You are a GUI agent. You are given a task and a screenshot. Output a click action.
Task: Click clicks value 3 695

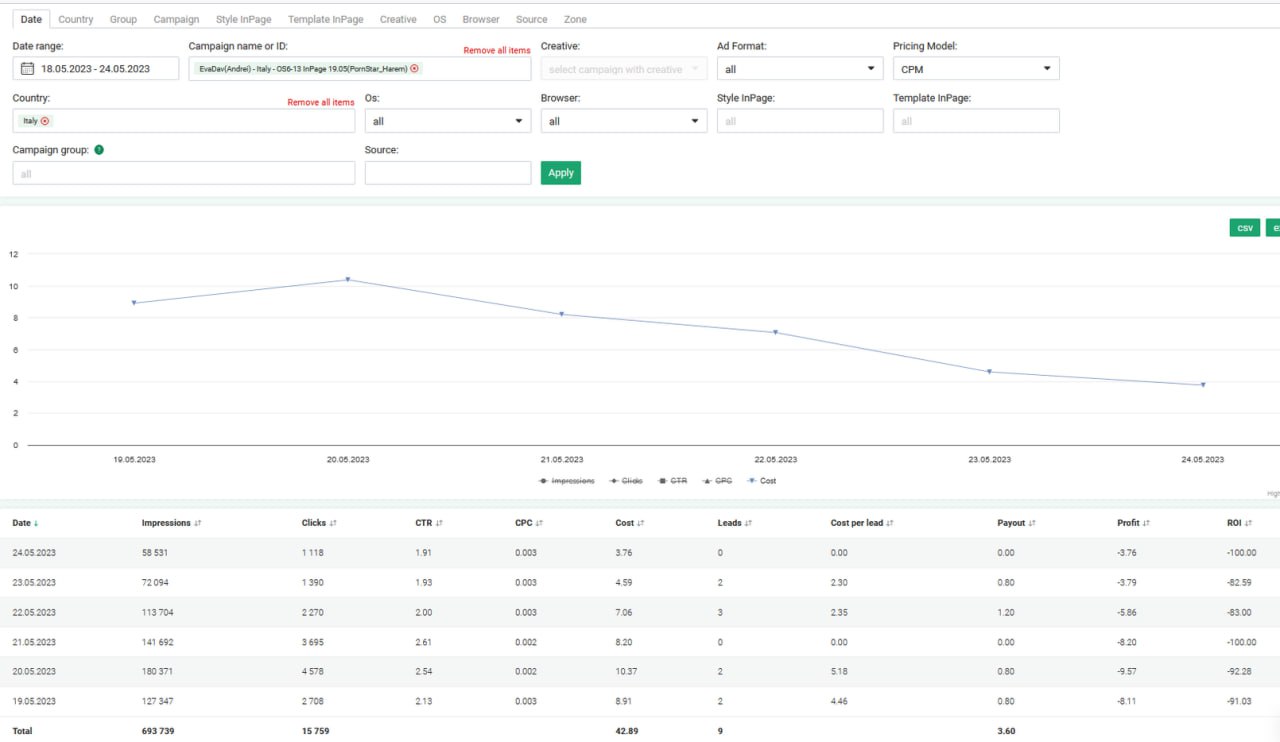tap(313, 642)
